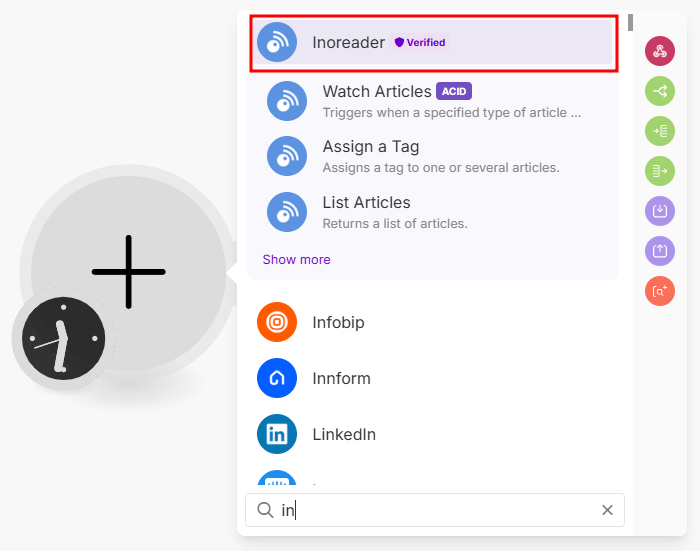Click the Inoreader RSS icon in header
The width and height of the screenshot is (700, 551).
point(277,42)
